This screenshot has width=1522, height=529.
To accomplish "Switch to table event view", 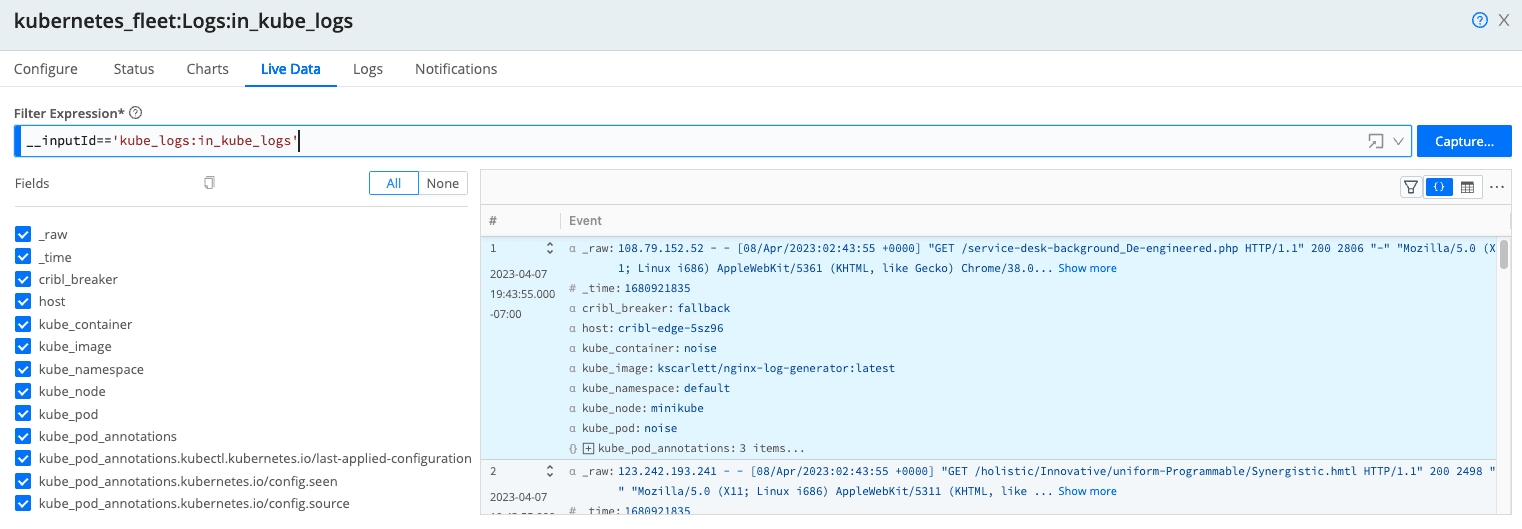I will [1467, 187].
